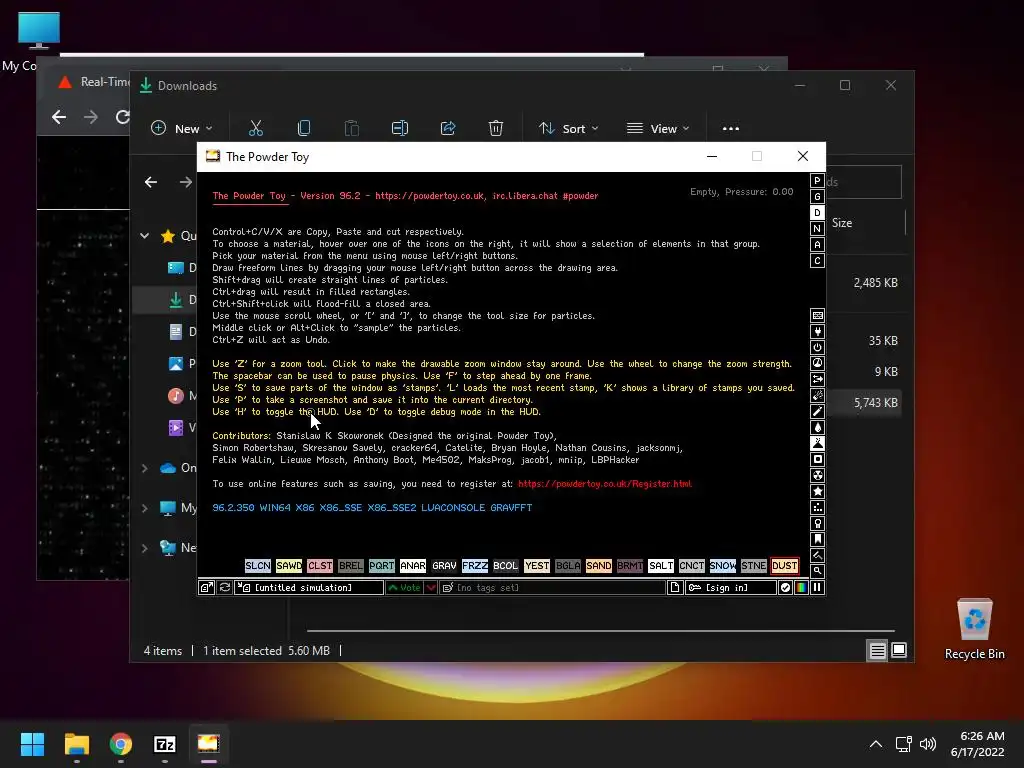Open the Liquids droplet category

[817, 427]
